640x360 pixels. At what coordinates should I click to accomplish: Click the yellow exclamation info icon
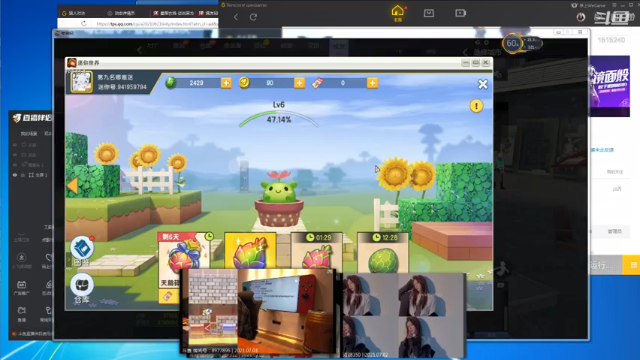point(476,106)
